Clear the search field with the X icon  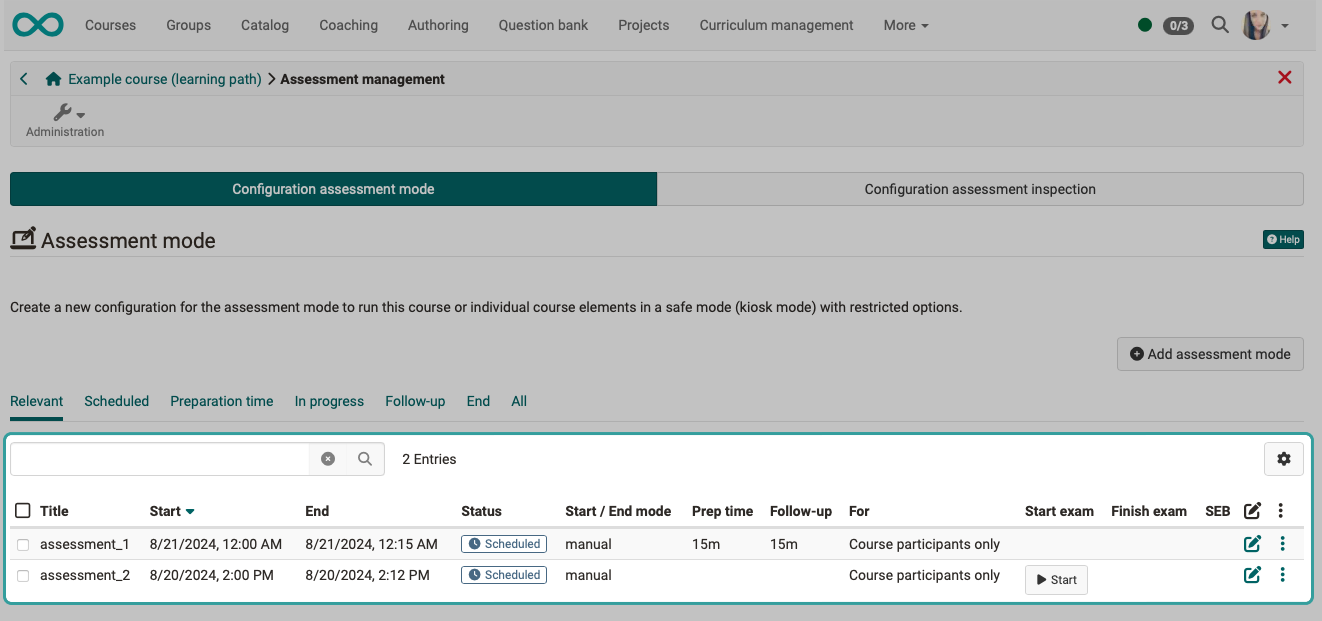[x=328, y=458]
